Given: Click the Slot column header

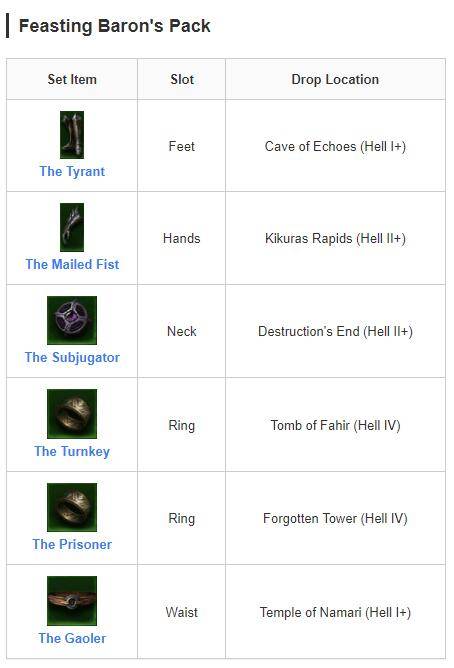Looking at the screenshot, I should point(181,79).
